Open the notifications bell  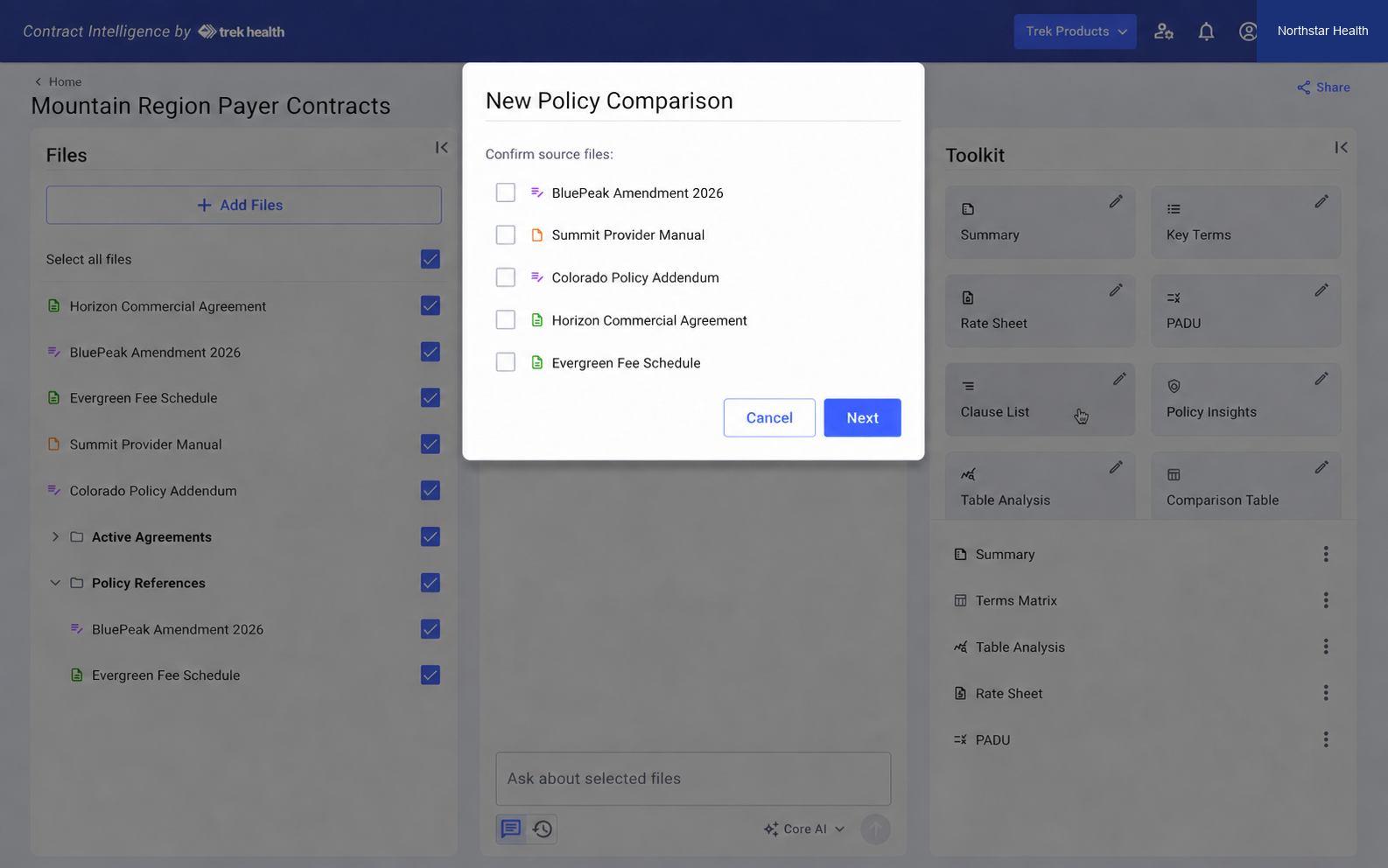pos(1206,31)
